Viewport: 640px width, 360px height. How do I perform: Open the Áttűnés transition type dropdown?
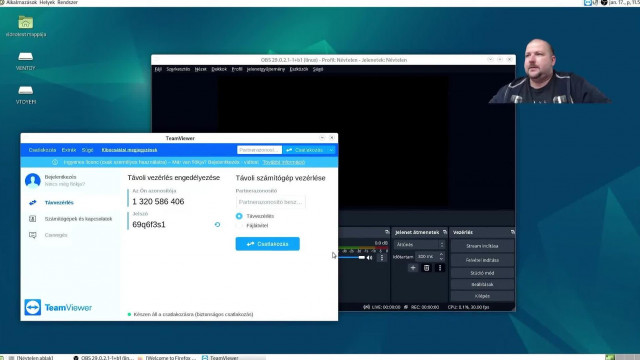coord(419,244)
